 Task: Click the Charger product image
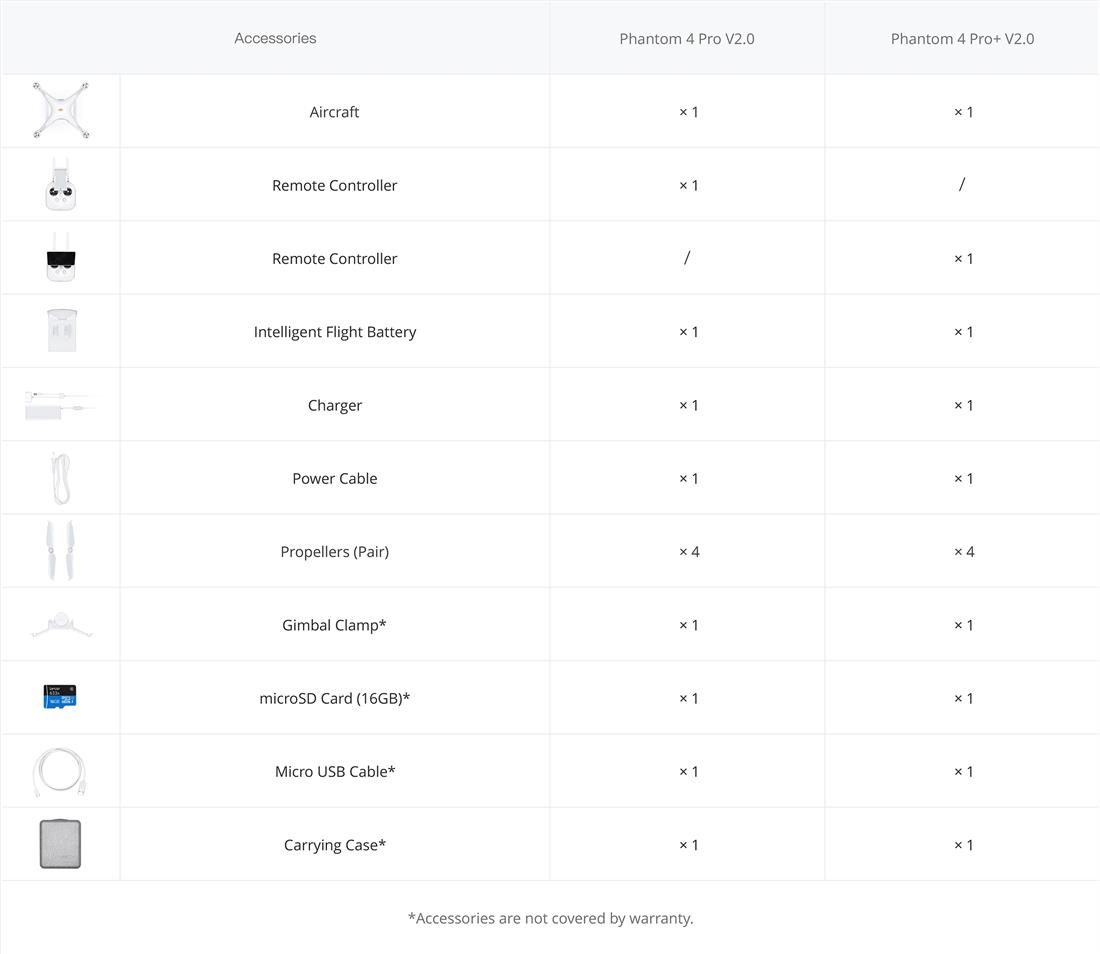59,405
